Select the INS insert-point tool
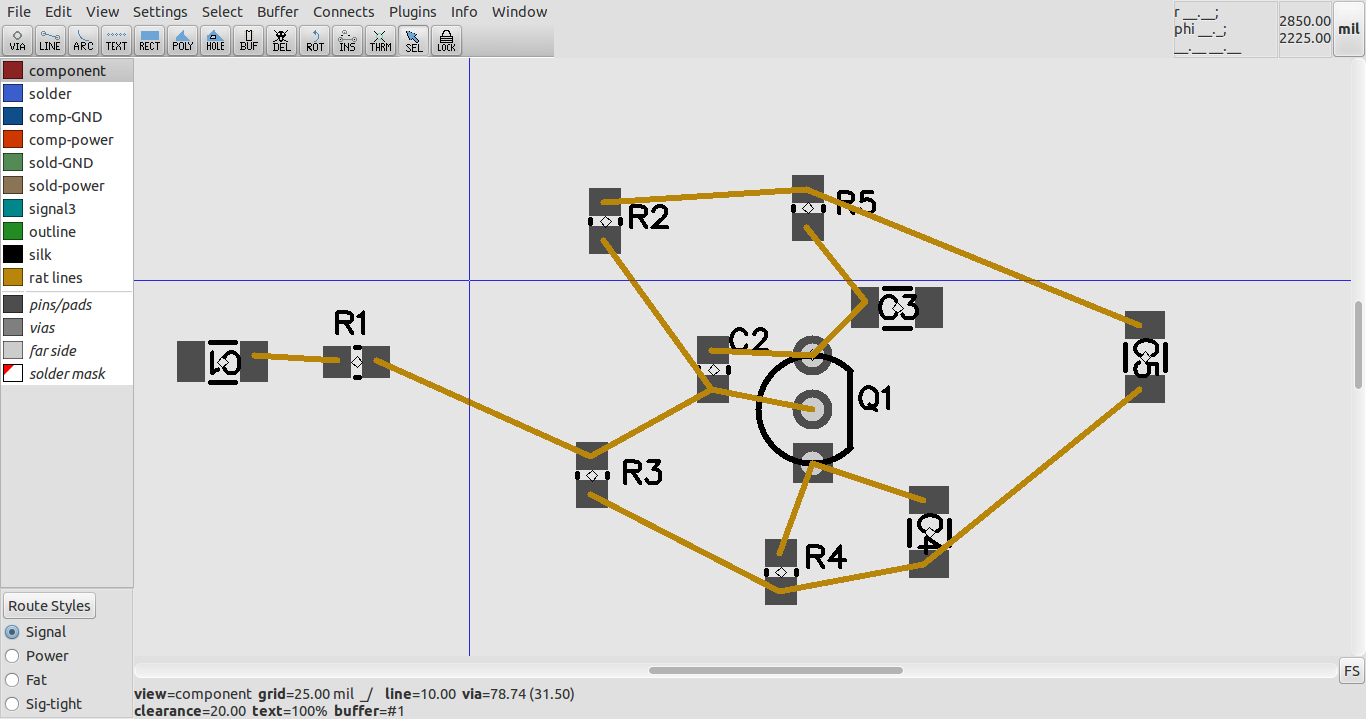The width and height of the screenshot is (1366, 719). pos(347,40)
